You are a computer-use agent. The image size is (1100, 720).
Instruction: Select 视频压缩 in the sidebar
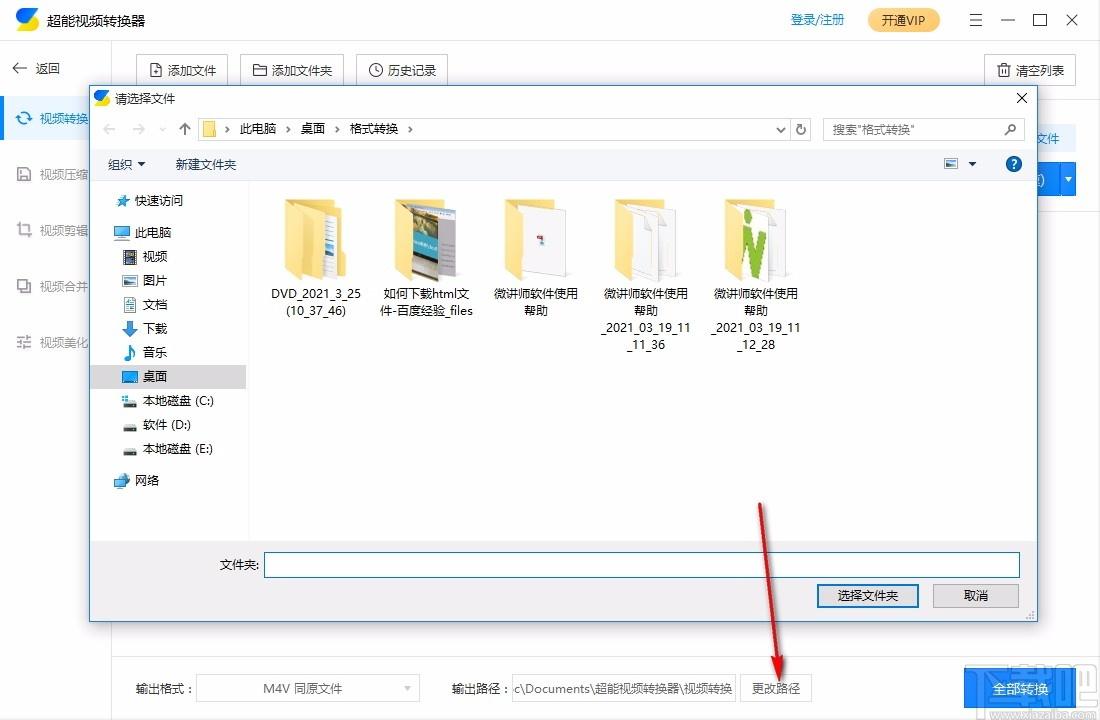click(x=53, y=174)
